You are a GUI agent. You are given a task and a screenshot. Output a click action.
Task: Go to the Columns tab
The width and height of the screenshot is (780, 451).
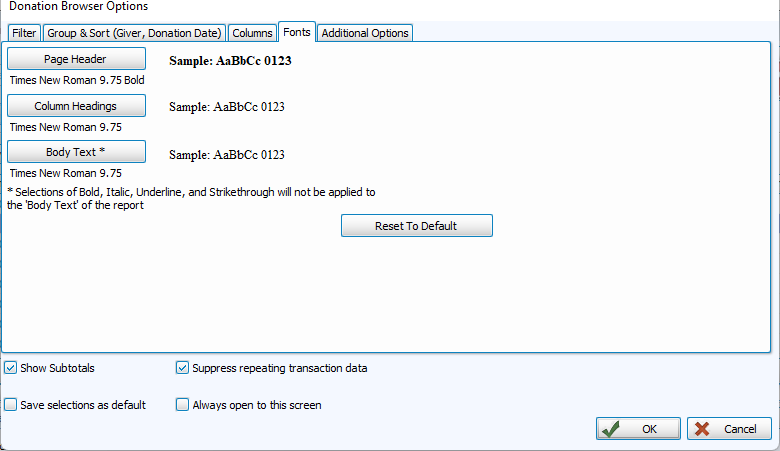pos(252,33)
